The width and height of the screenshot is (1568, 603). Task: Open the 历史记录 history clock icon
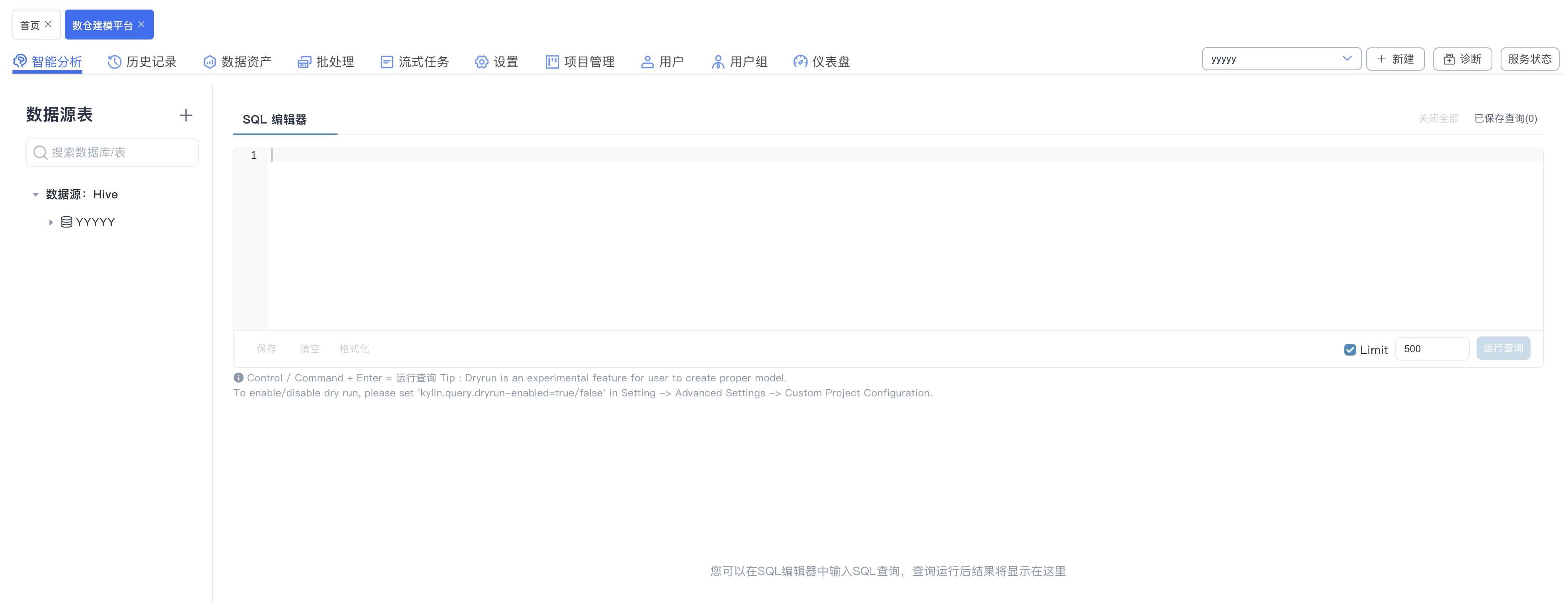[x=114, y=62]
